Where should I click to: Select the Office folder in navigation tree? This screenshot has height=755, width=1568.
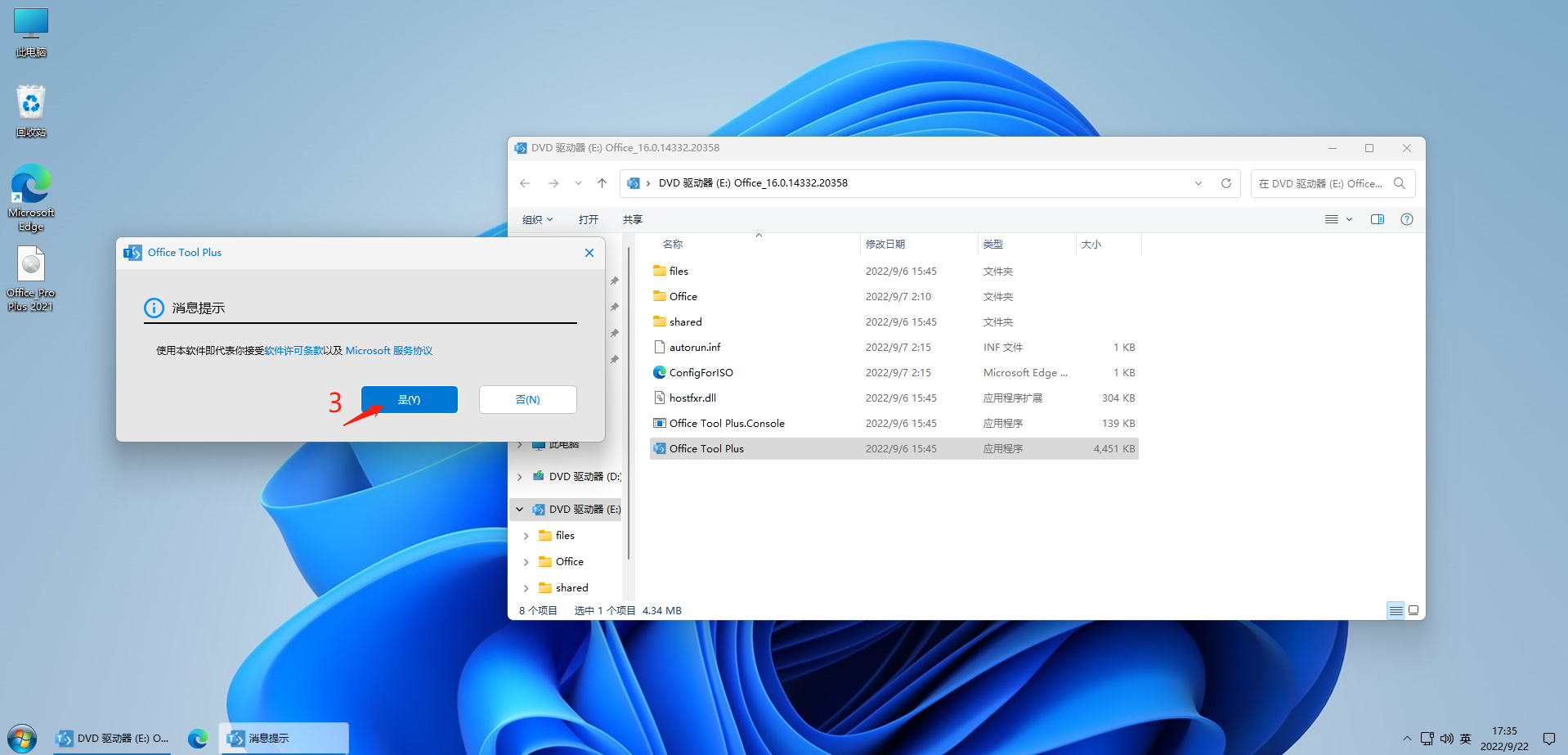click(x=562, y=562)
